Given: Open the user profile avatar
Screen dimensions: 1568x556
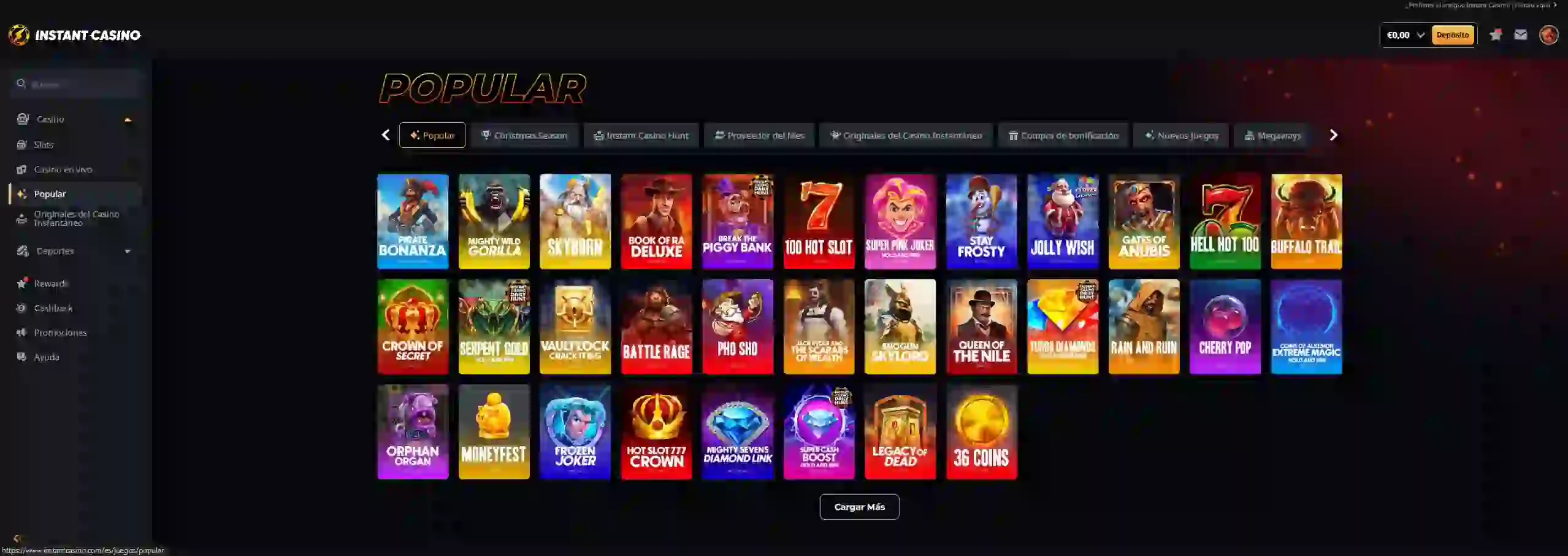Looking at the screenshot, I should [1548, 35].
